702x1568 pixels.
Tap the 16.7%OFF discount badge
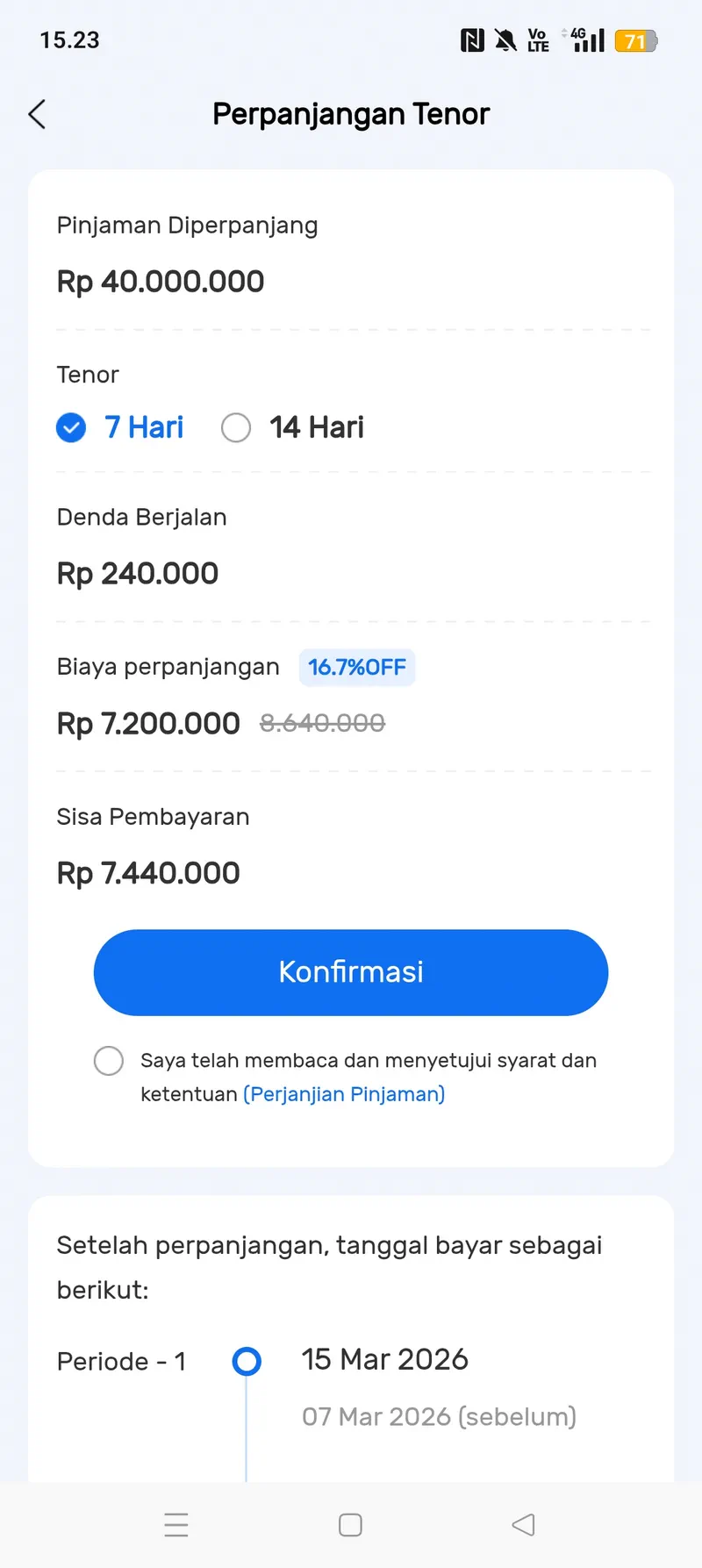(356, 668)
